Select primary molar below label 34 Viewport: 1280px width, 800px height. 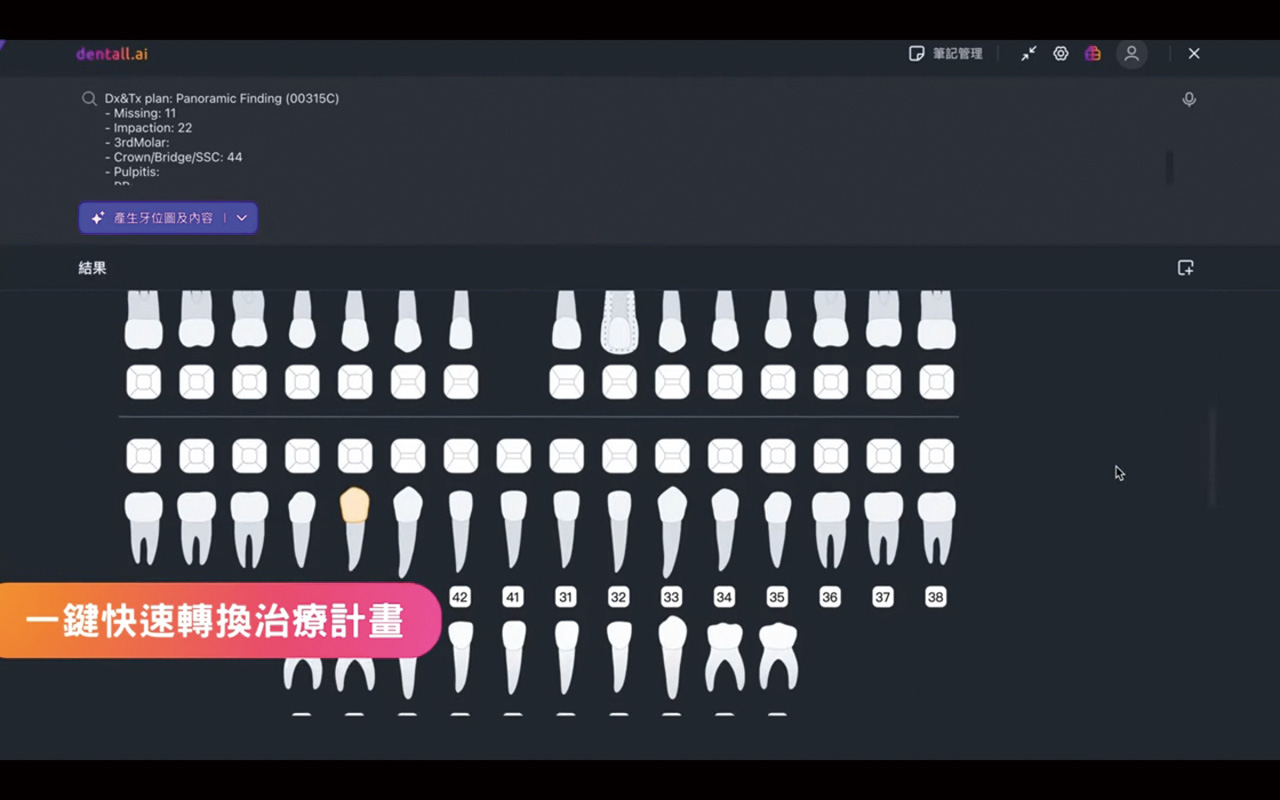point(725,657)
